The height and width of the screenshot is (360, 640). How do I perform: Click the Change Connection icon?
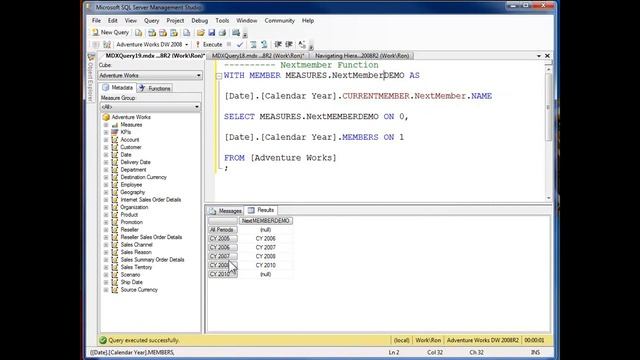[107, 44]
